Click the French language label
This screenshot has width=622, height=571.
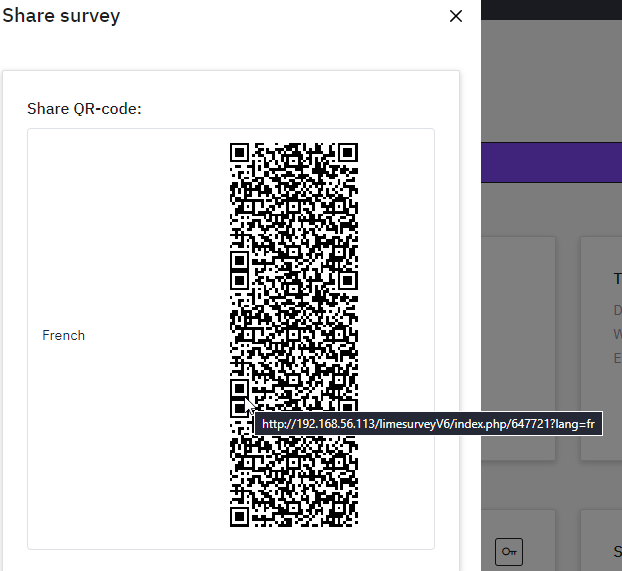[63, 335]
